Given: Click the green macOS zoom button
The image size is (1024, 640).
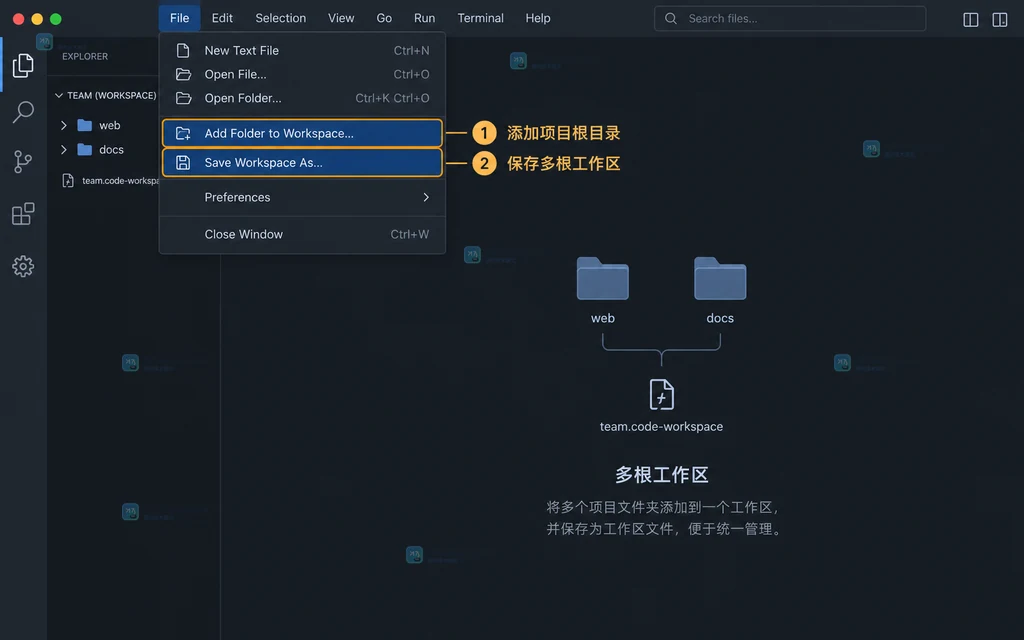Looking at the screenshot, I should click(56, 19).
